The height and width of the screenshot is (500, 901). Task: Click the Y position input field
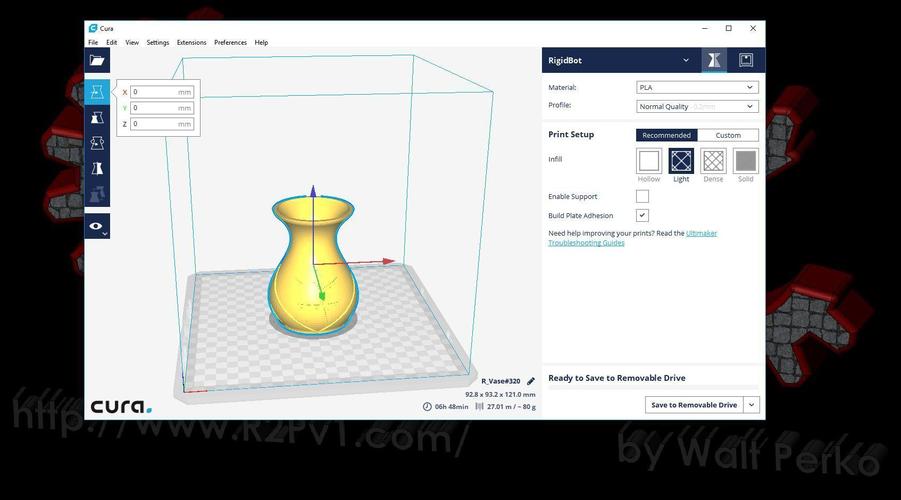pos(162,108)
